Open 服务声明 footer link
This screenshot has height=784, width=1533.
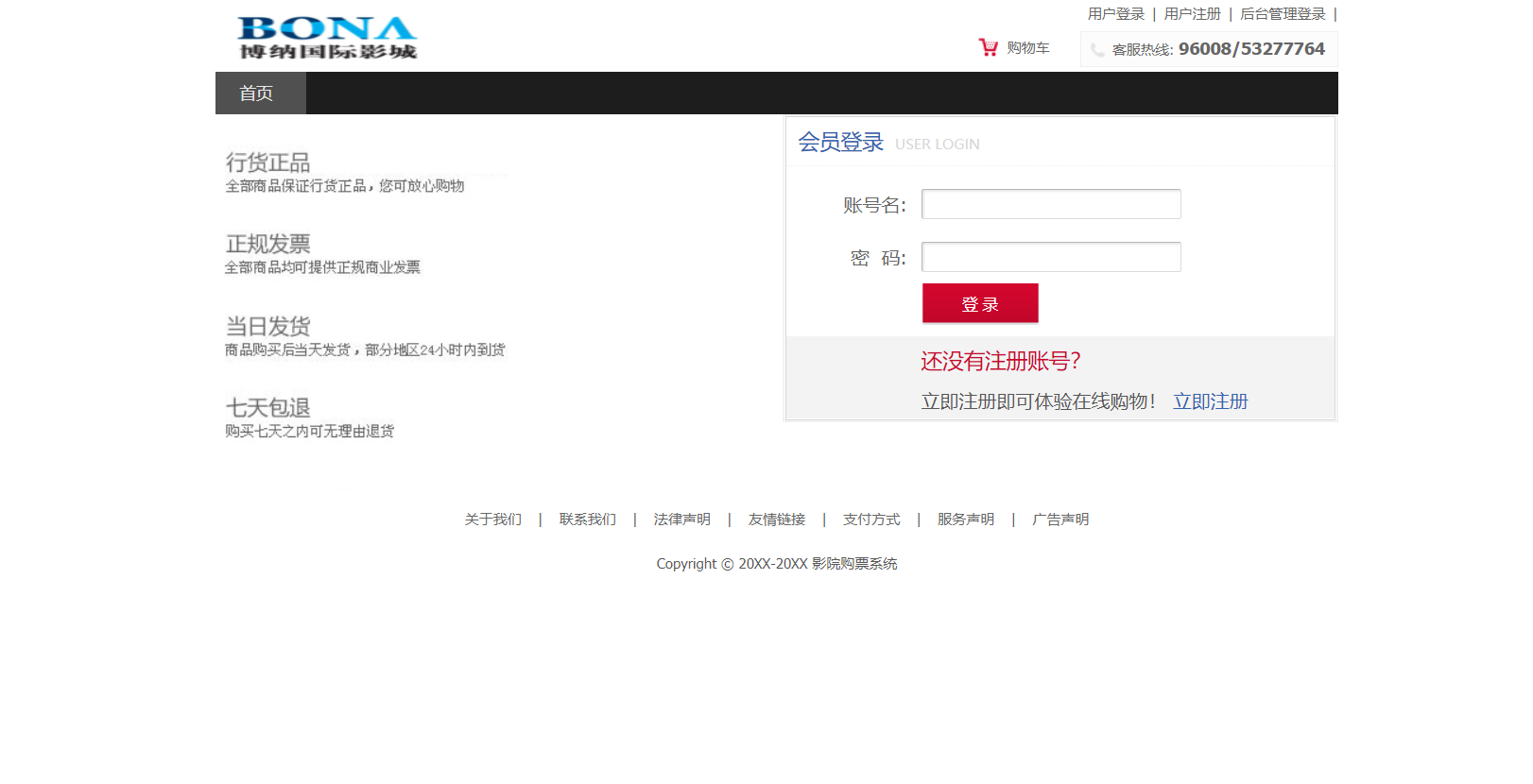pyautogui.click(x=965, y=520)
